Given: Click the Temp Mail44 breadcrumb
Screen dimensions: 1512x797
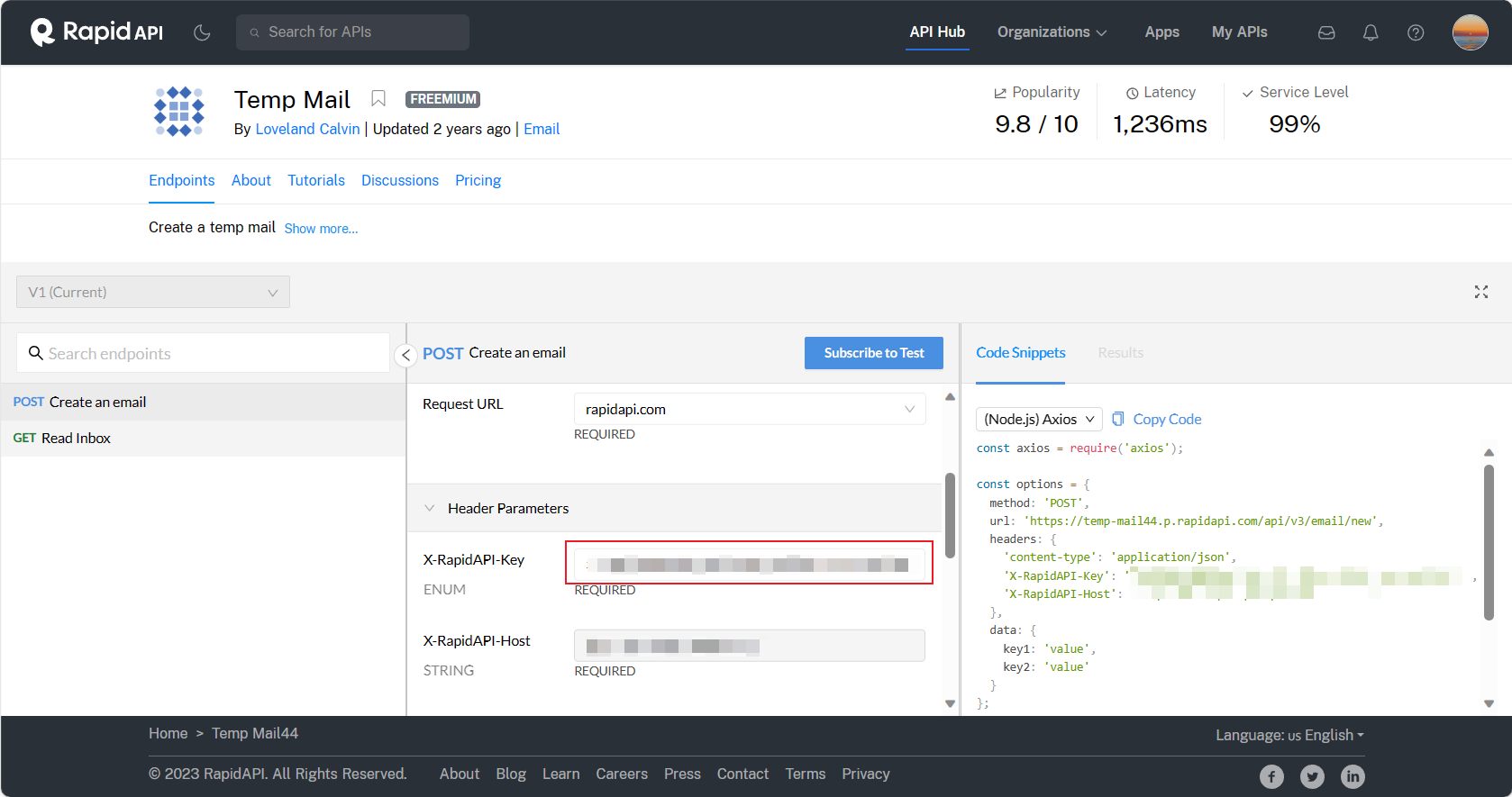Looking at the screenshot, I should pos(255,733).
